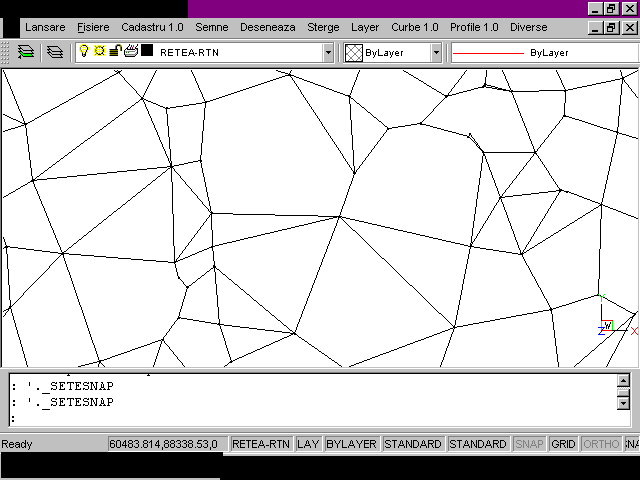Toggle layer plot printer icon

131,51
